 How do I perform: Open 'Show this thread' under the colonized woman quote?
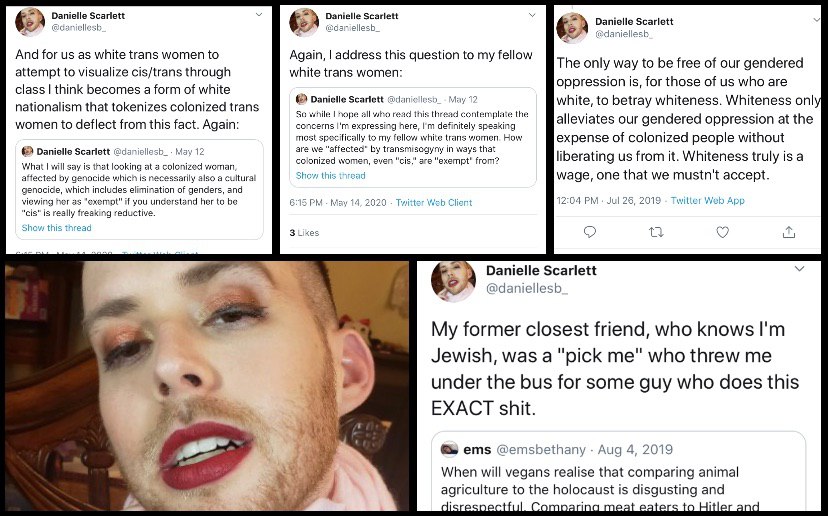click(57, 228)
